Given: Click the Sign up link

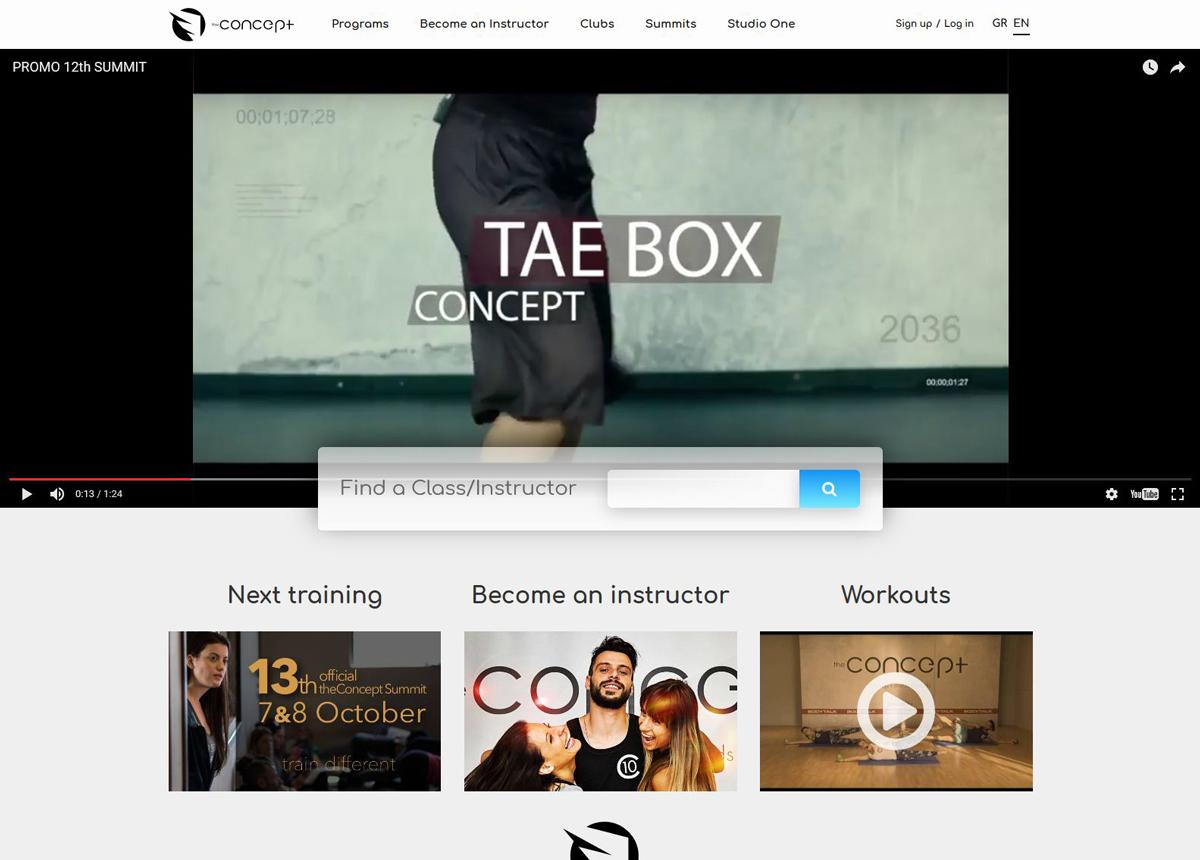Looking at the screenshot, I should (x=913, y=24).
